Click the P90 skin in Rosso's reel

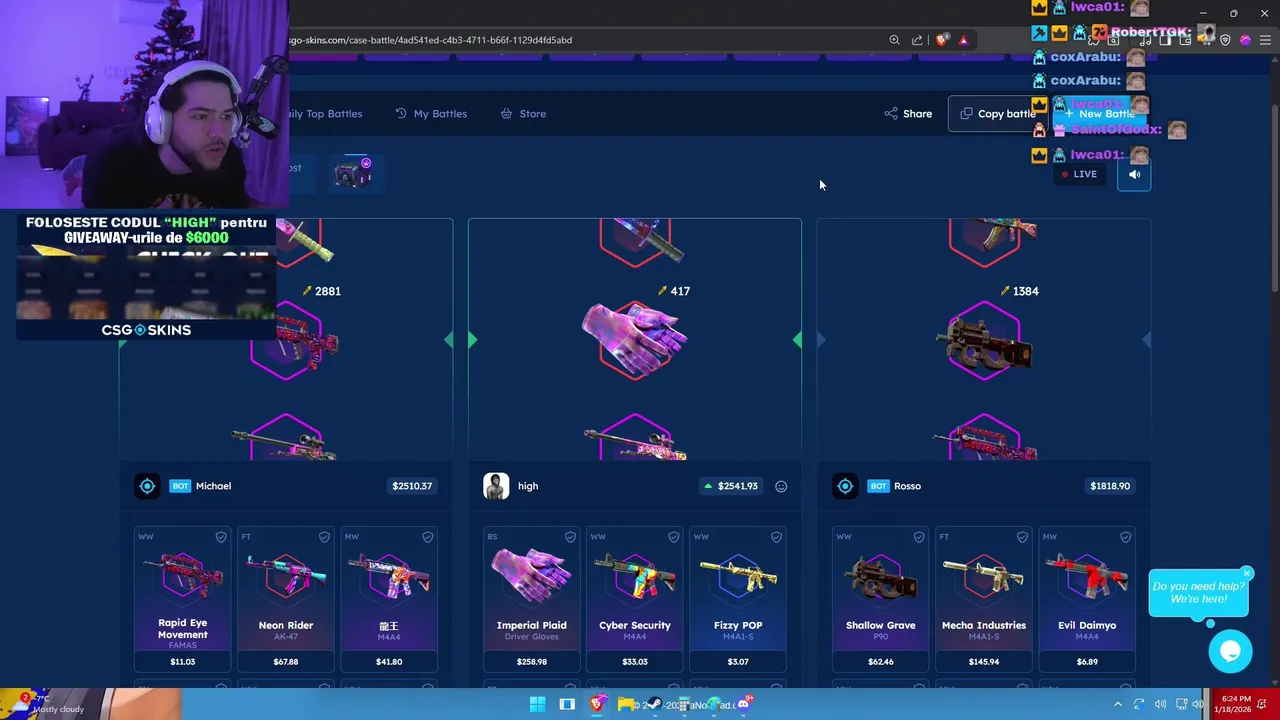985,343
